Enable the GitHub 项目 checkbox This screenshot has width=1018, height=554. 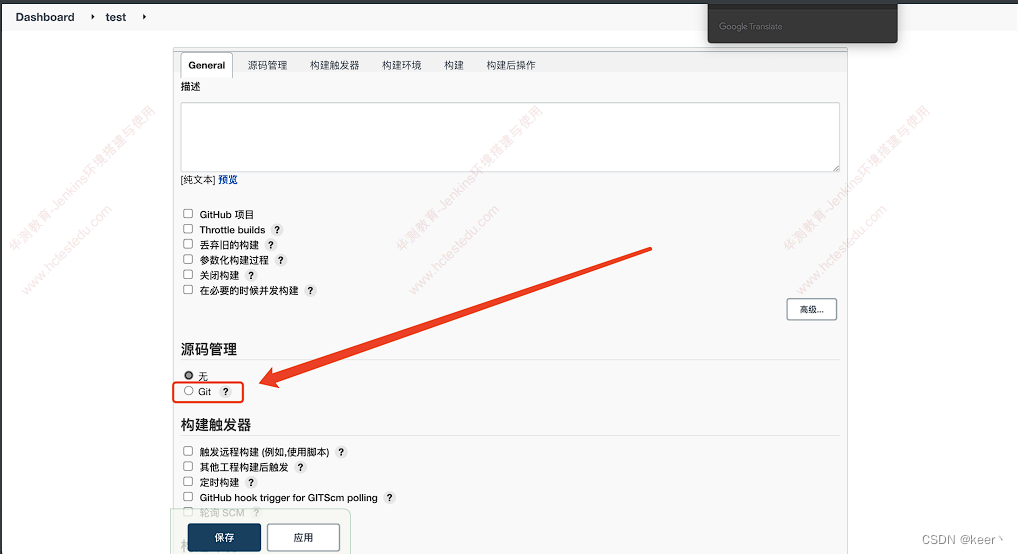click(188, 214)
